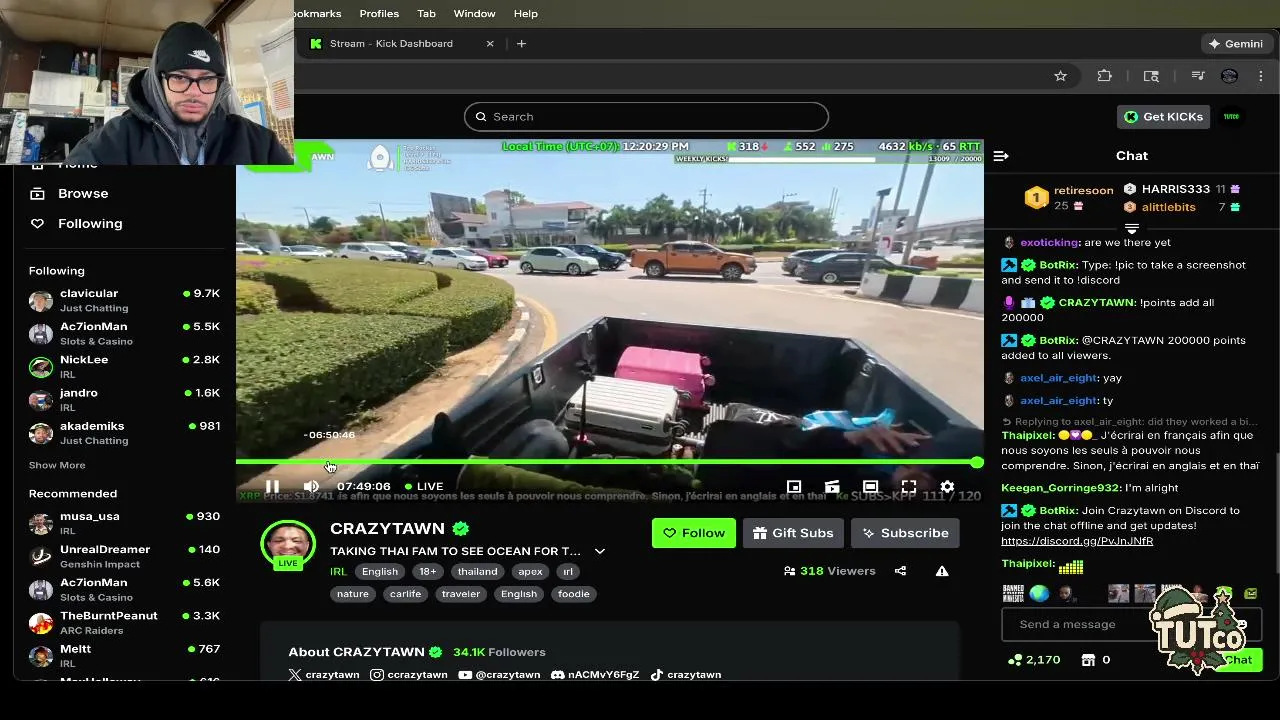Click the apex tag
This screenshot has height=720, width=1280.
pos(530,571)
